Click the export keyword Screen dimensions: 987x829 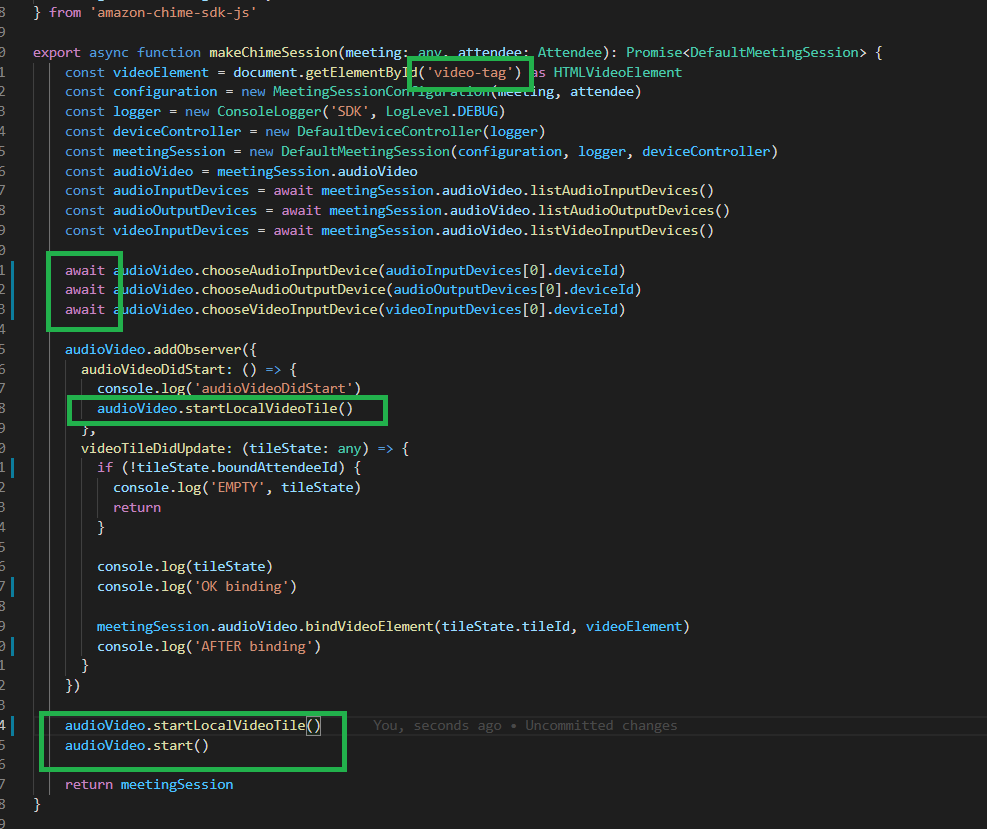(x=57, y=52)
